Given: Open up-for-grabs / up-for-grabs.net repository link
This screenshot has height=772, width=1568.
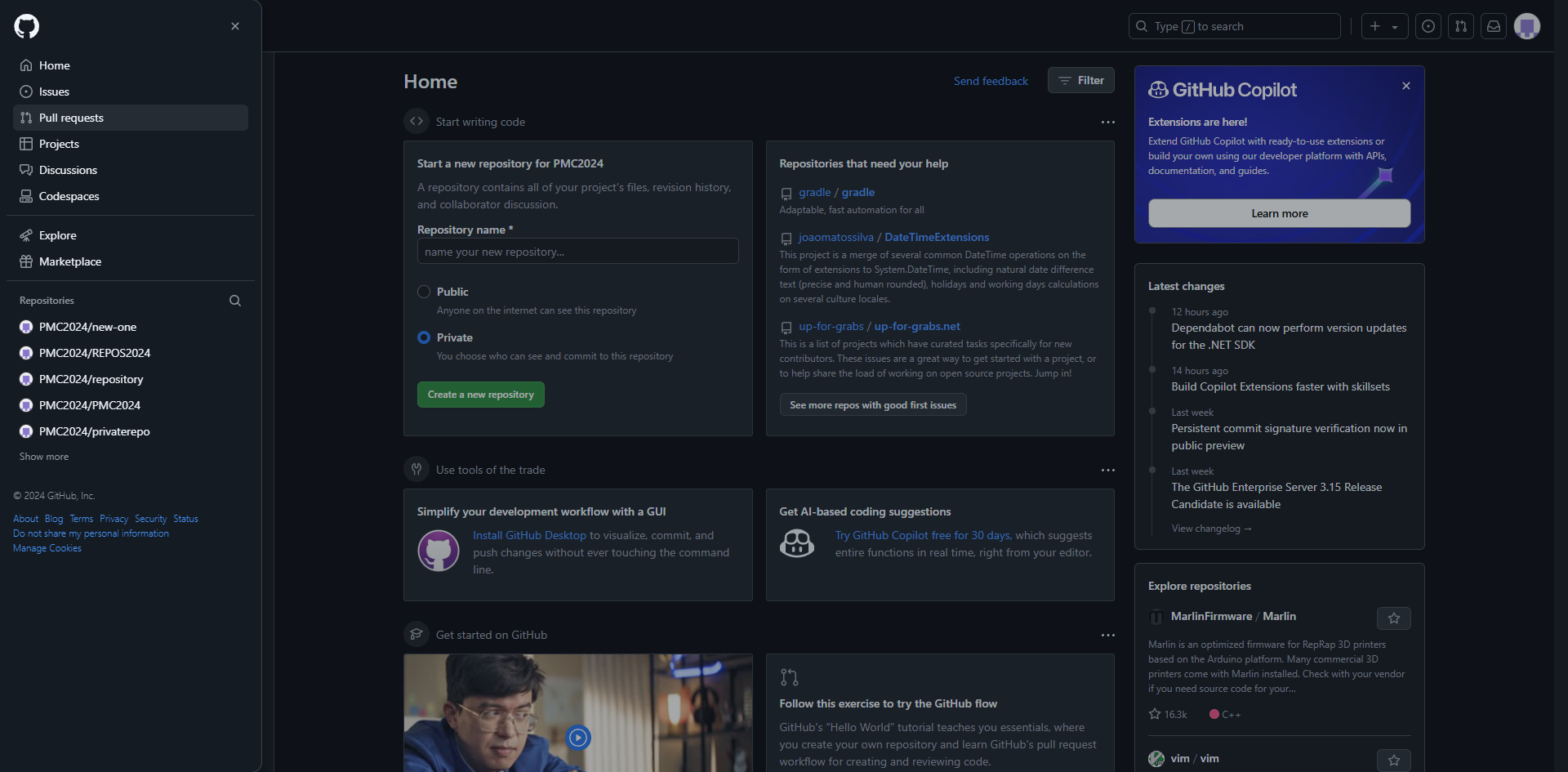Looking at the screenshot, I should pyautogui.click(x=879, y=326).
